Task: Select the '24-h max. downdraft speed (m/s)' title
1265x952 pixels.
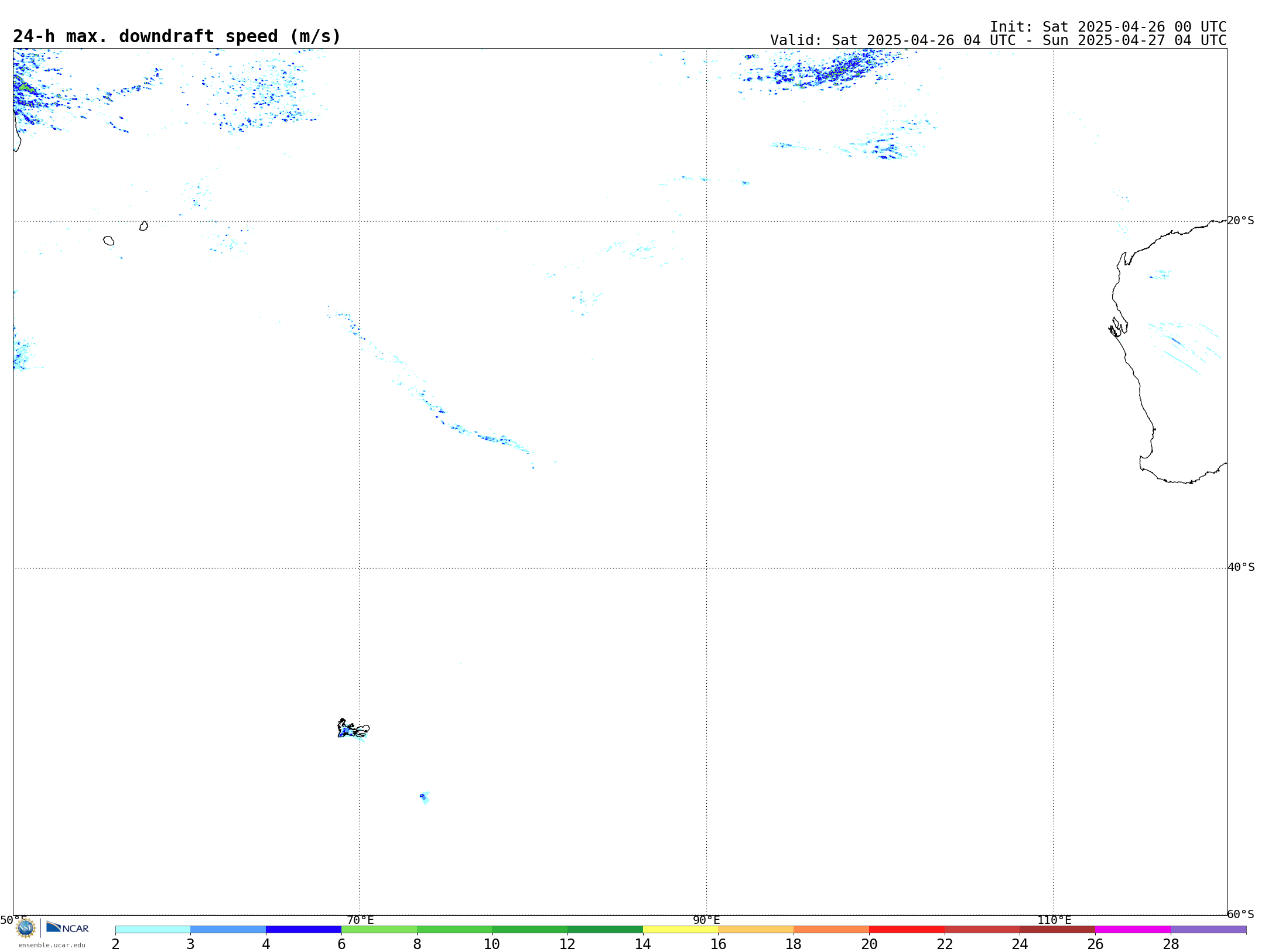Action: pyautogui.click(x=177, y=36)
